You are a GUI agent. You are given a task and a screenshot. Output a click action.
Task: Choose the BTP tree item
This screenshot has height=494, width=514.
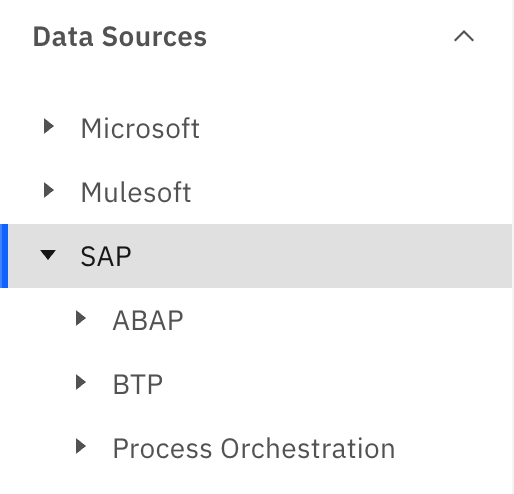[138, 384]
